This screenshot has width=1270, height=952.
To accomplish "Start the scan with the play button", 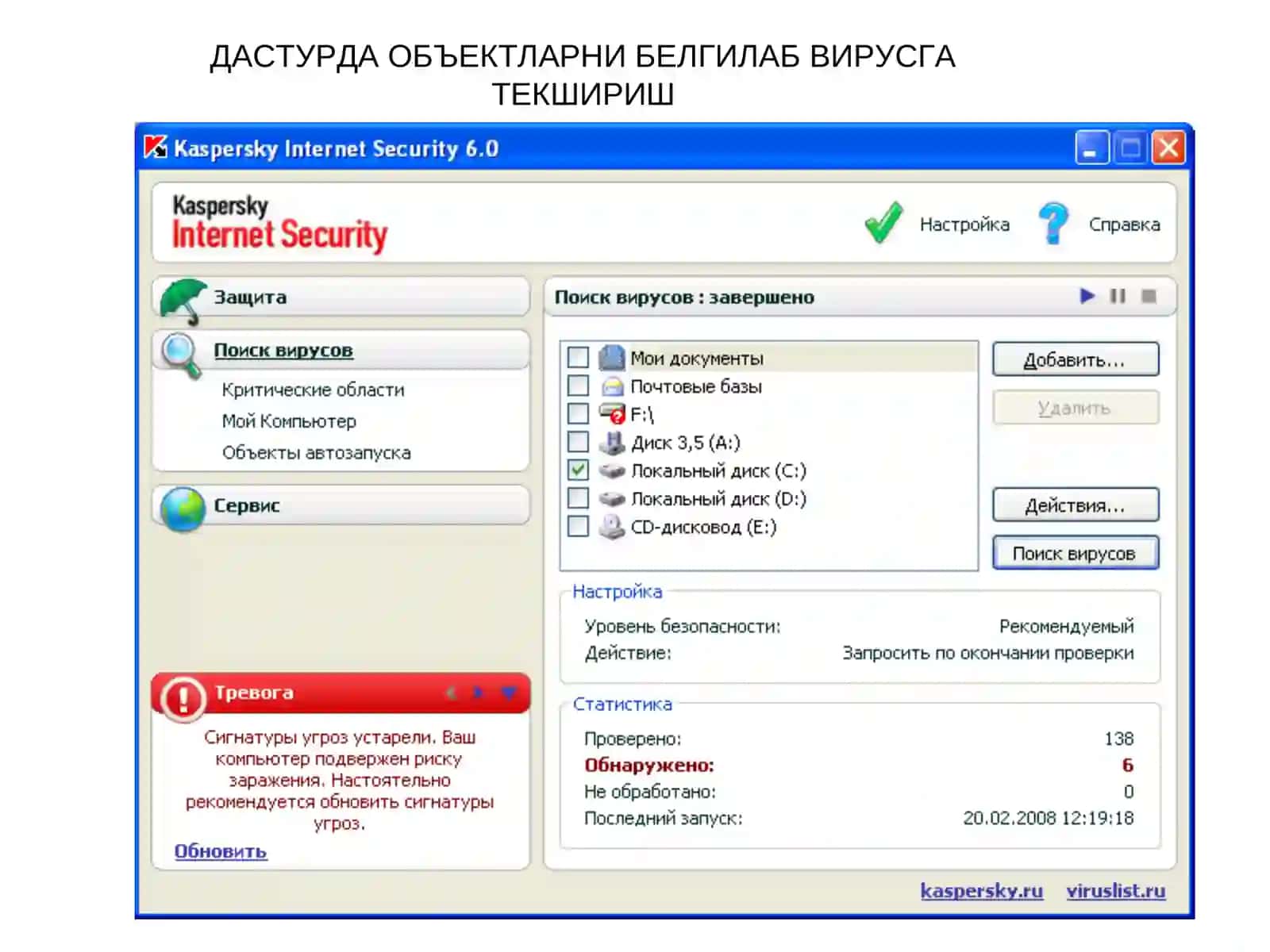I will pyautogui.click(x=1087, y=296).
